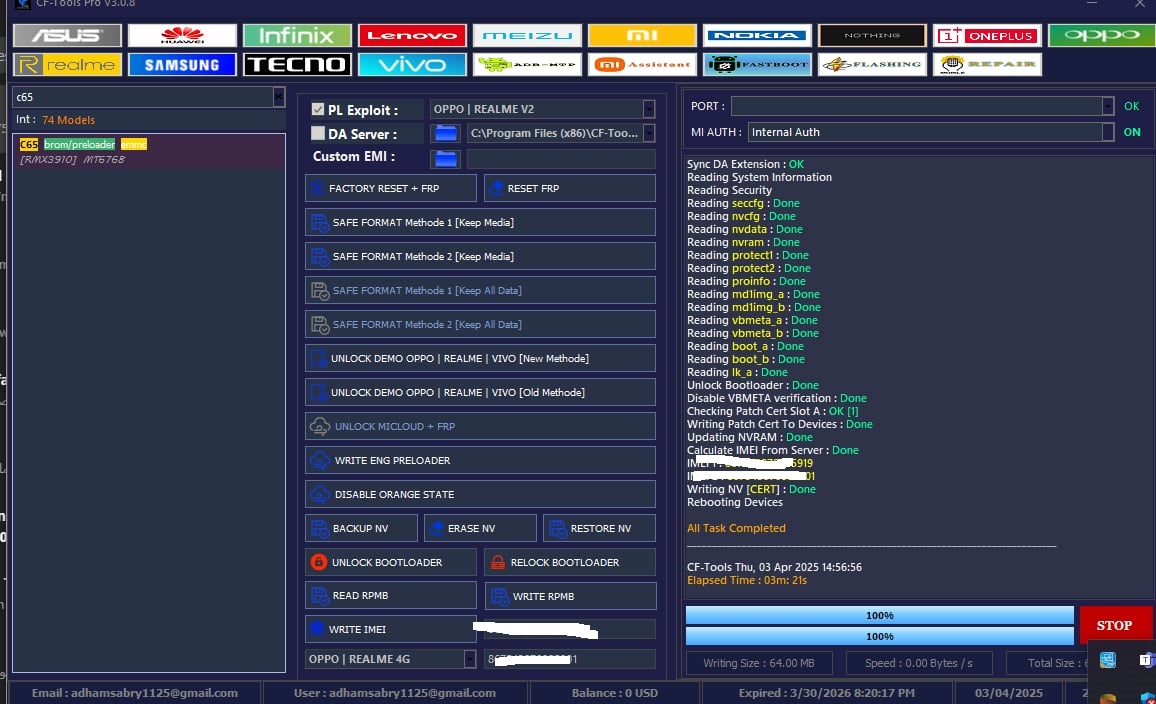Click the lower 100% progress bar
The width and height of the screenshot is (1156, 704).
click(880, 636)
